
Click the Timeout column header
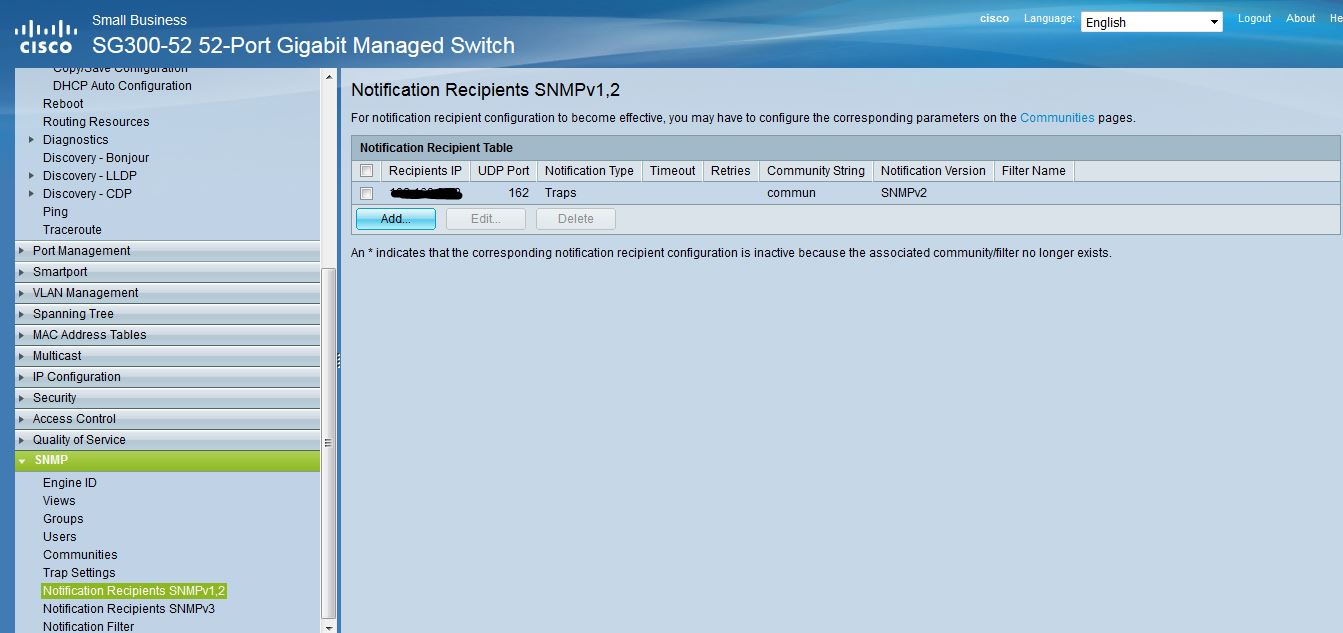(672, 171)
